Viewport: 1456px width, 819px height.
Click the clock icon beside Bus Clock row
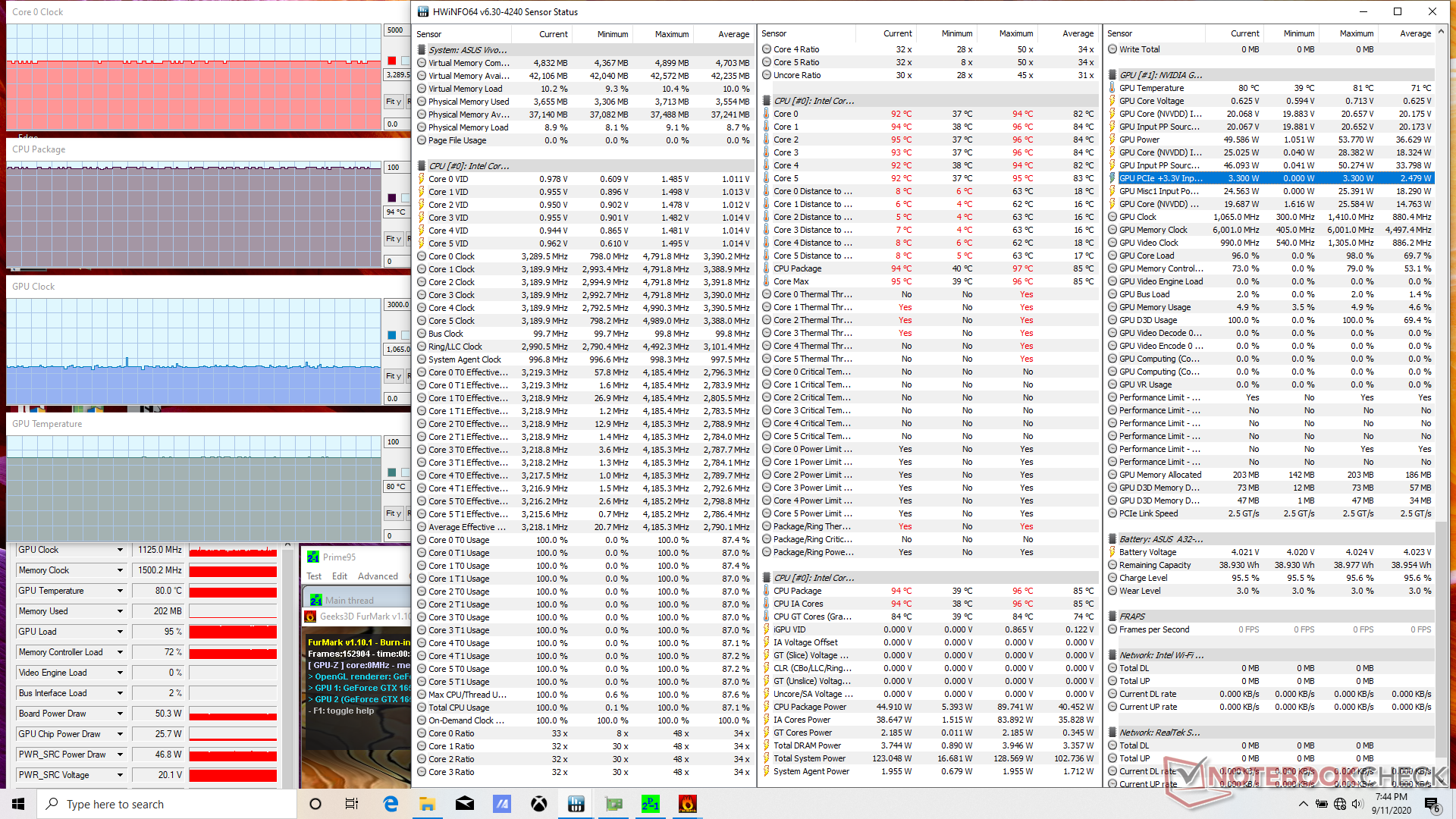[x=422, y=334]
